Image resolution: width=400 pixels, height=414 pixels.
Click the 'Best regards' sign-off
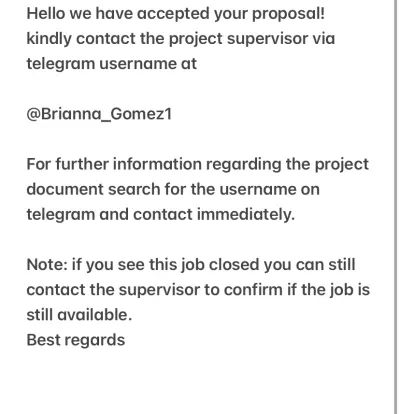pos(76,341)
